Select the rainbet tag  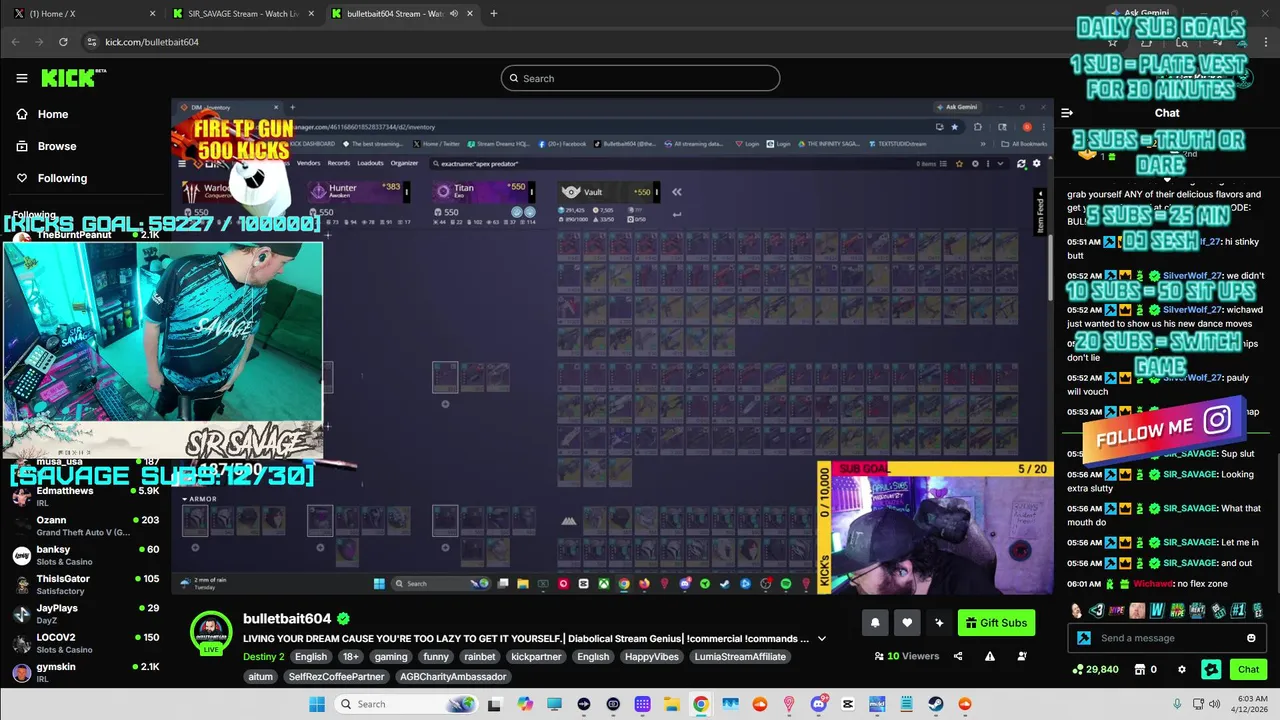click(x=478, y=657)
